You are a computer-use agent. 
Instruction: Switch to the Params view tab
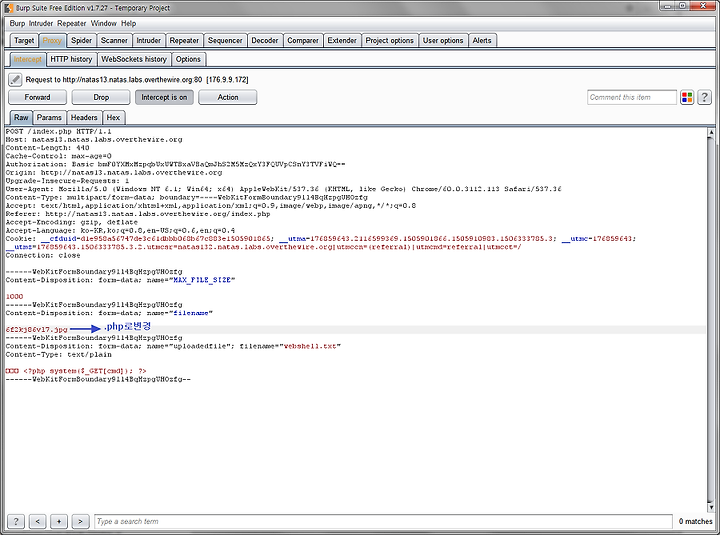(x=49, y=118)
